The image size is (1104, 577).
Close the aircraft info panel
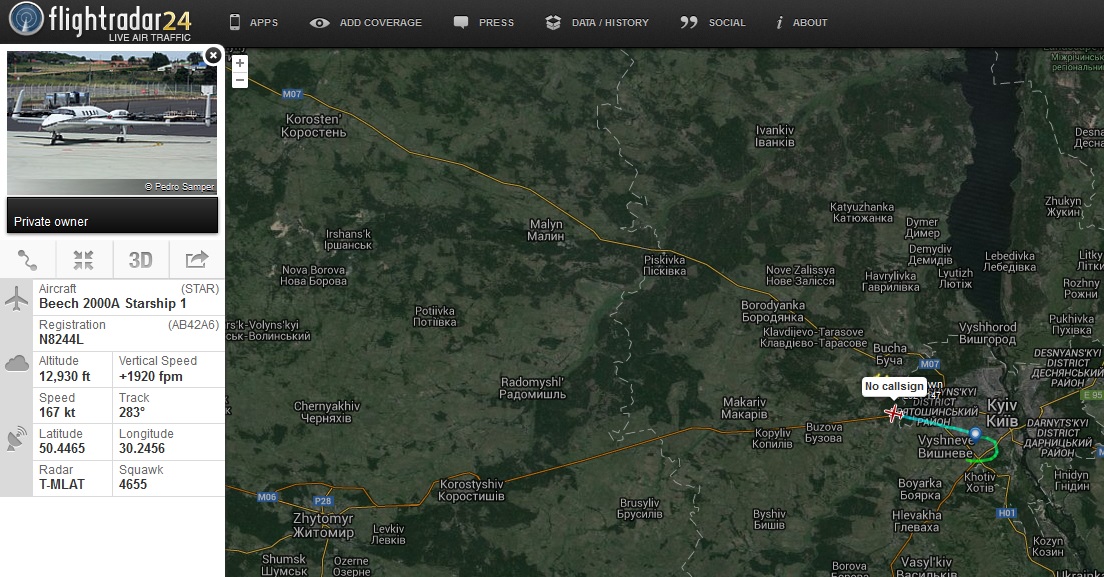pos(212,55)
